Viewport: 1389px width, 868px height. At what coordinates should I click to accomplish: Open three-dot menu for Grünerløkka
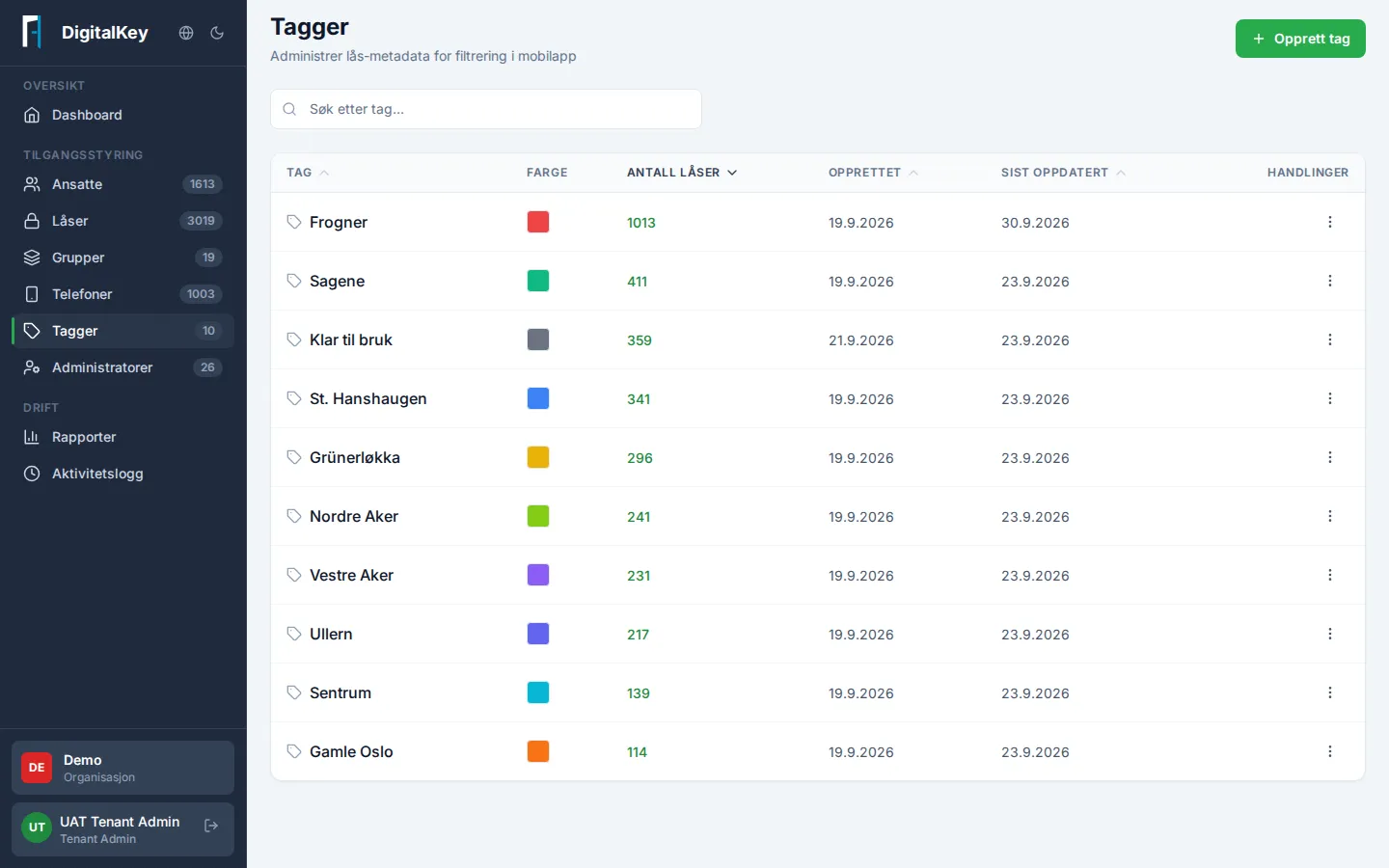(1330, 457)
